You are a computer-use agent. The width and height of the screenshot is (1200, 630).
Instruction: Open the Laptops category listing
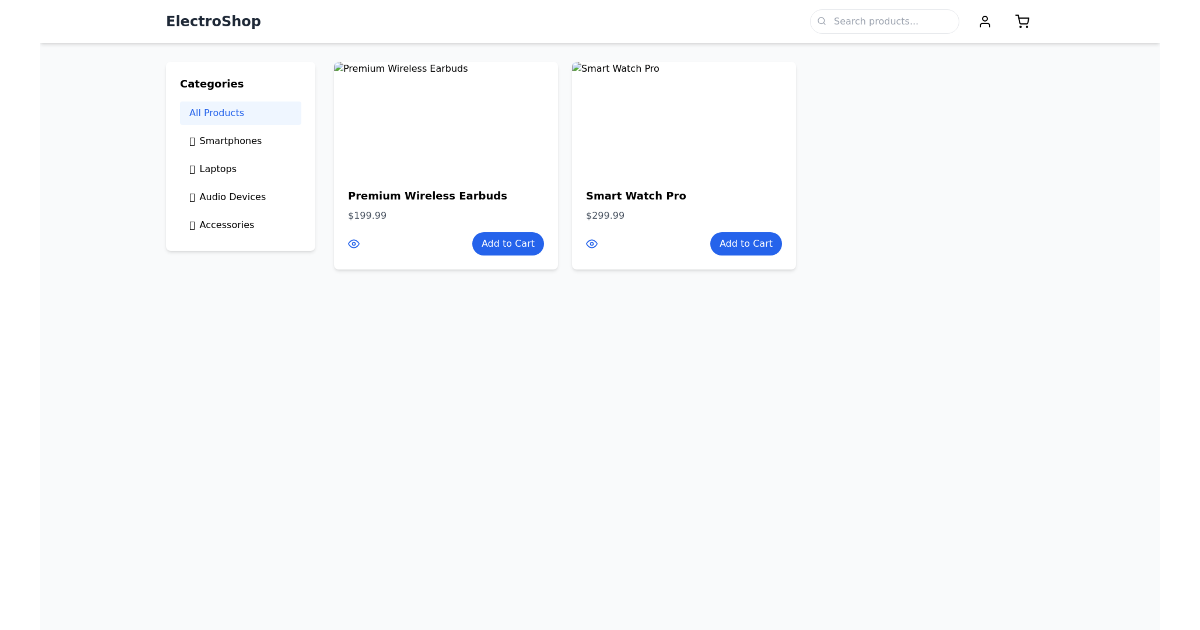217,169
